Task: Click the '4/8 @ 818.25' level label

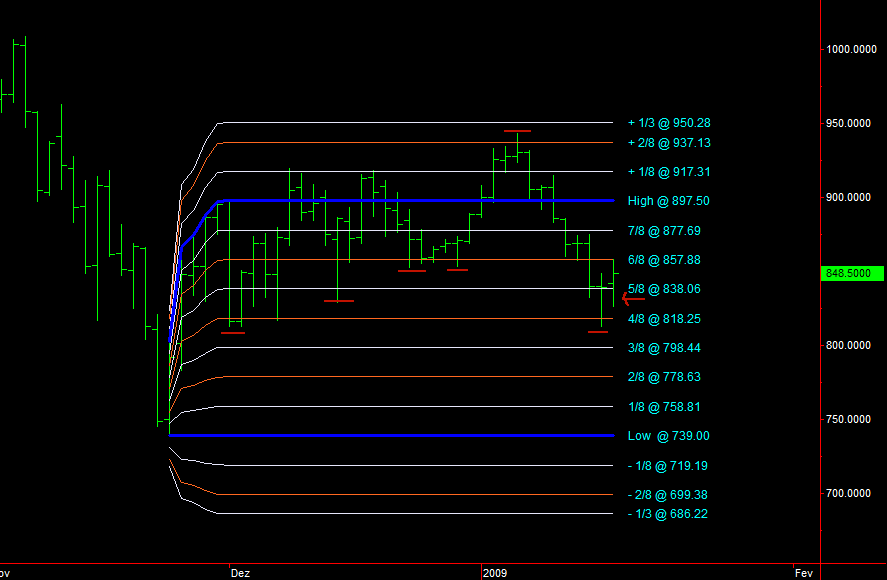Action: tap(664, 319)
